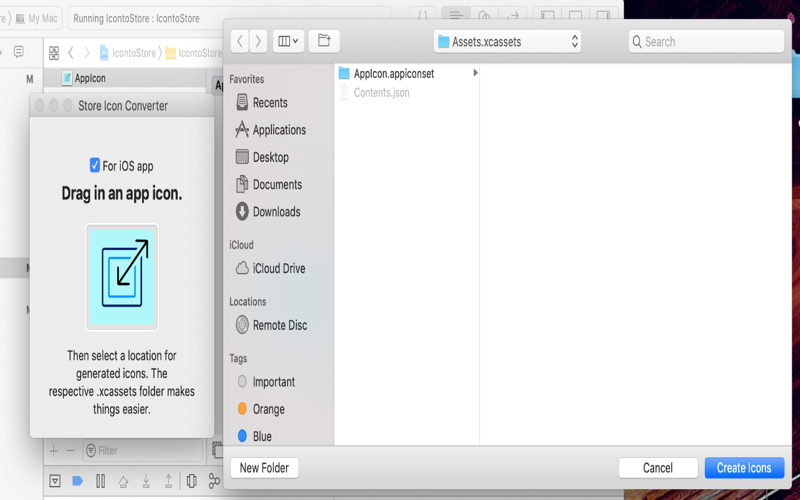Go forward with the right chevron
Viewport: 800px width, 500px height.
click(x=258, y=41)
